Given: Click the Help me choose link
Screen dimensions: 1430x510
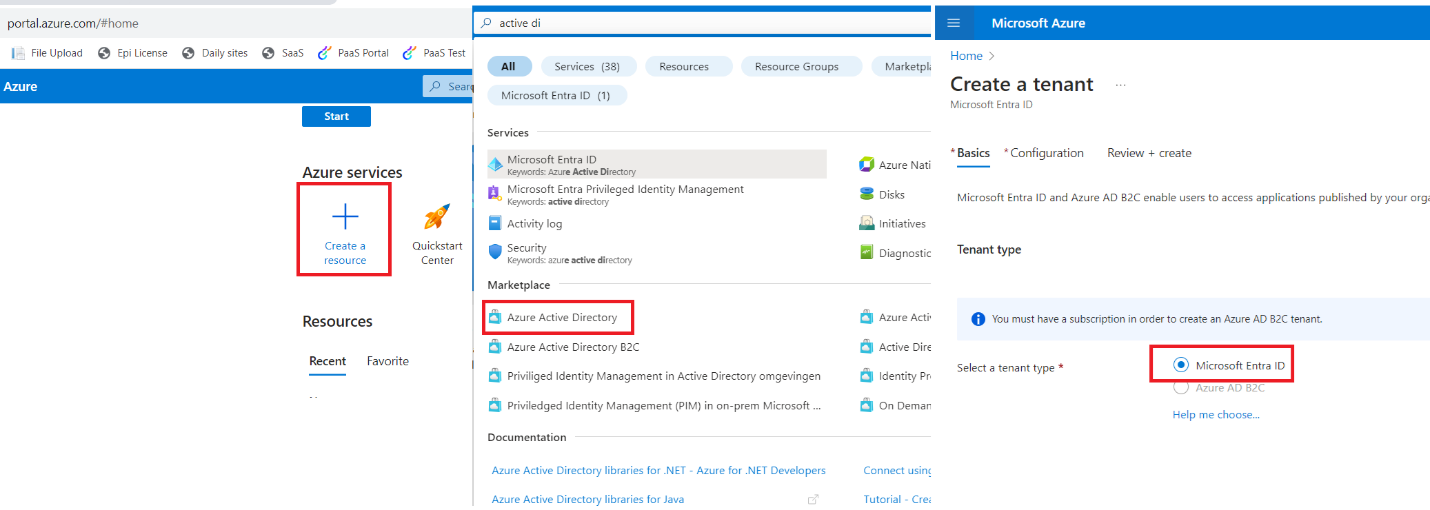Looking at the screenshot, I should 1216,414.
